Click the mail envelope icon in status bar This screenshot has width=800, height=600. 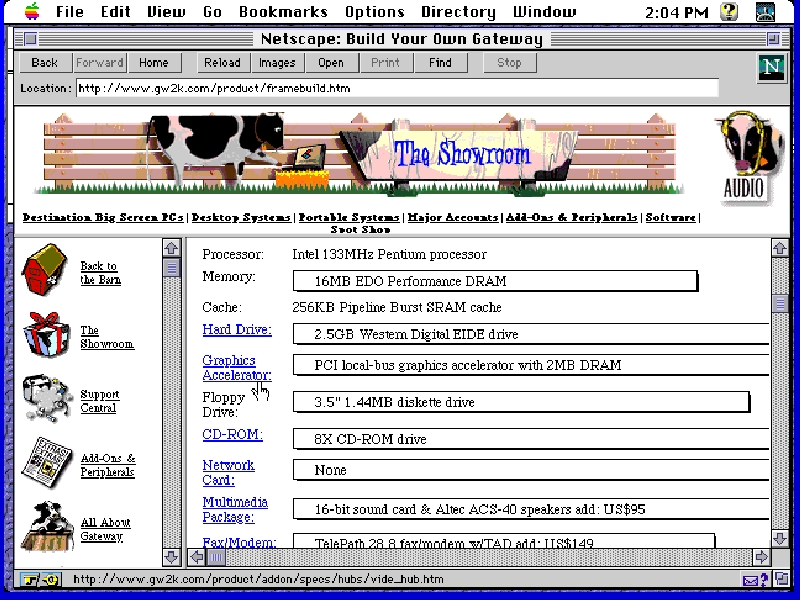[x=751, y=580]
